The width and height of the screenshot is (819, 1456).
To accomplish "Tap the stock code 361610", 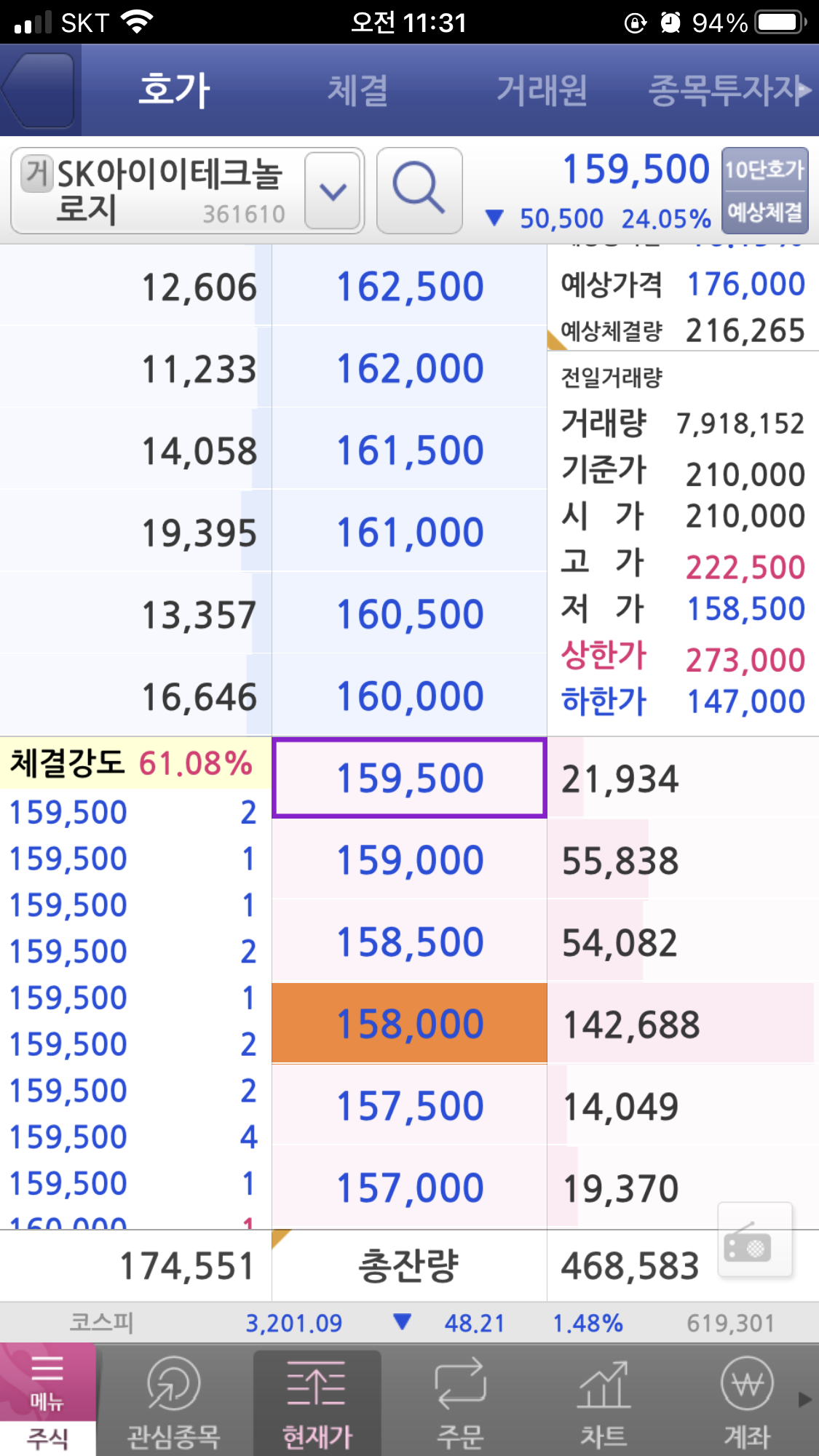I will pos(244,214).
